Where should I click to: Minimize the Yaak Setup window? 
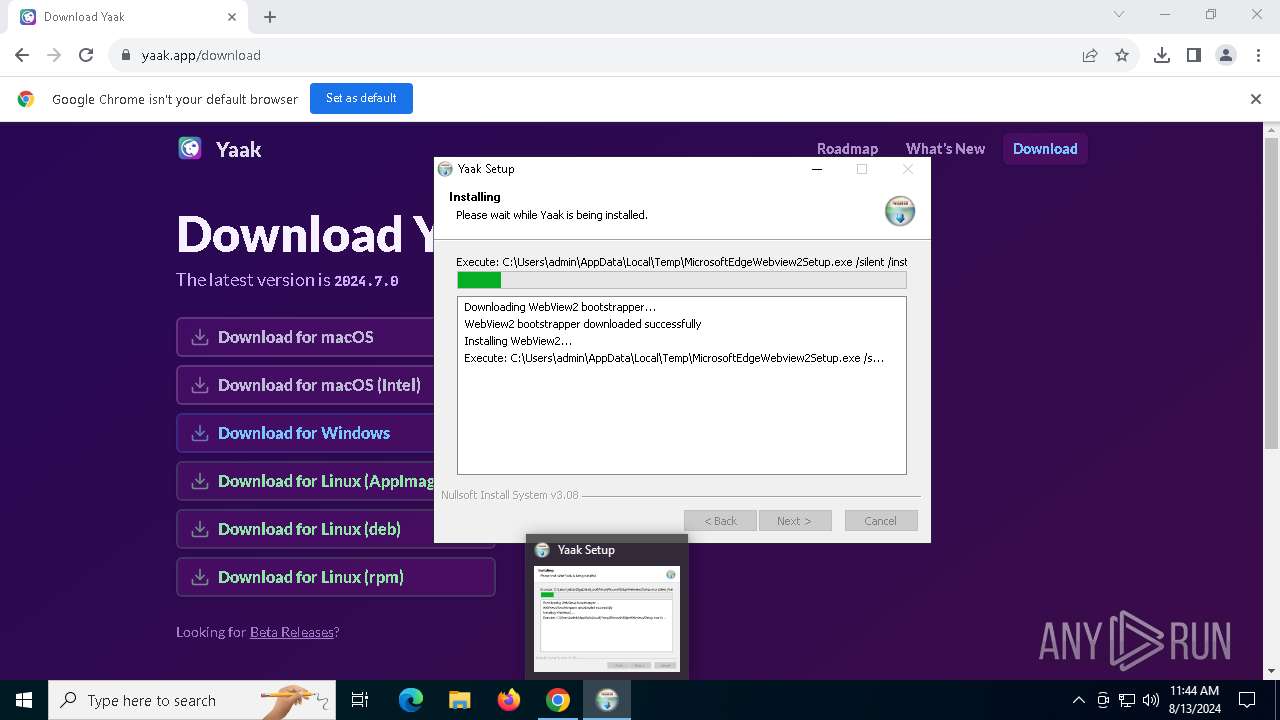pyautogui.click(x=817, y=169)
